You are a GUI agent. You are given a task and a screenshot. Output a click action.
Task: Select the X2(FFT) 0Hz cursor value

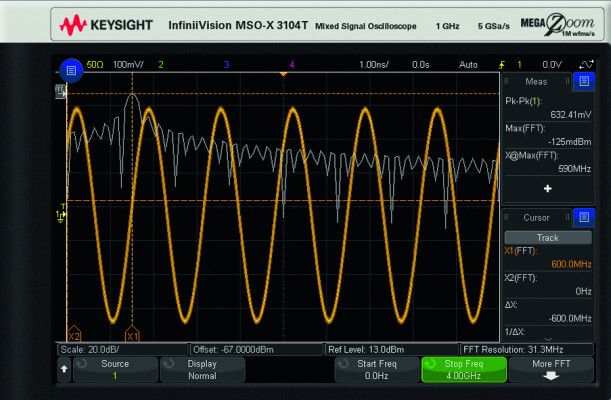pyautogui.click(x=548, y=285)
